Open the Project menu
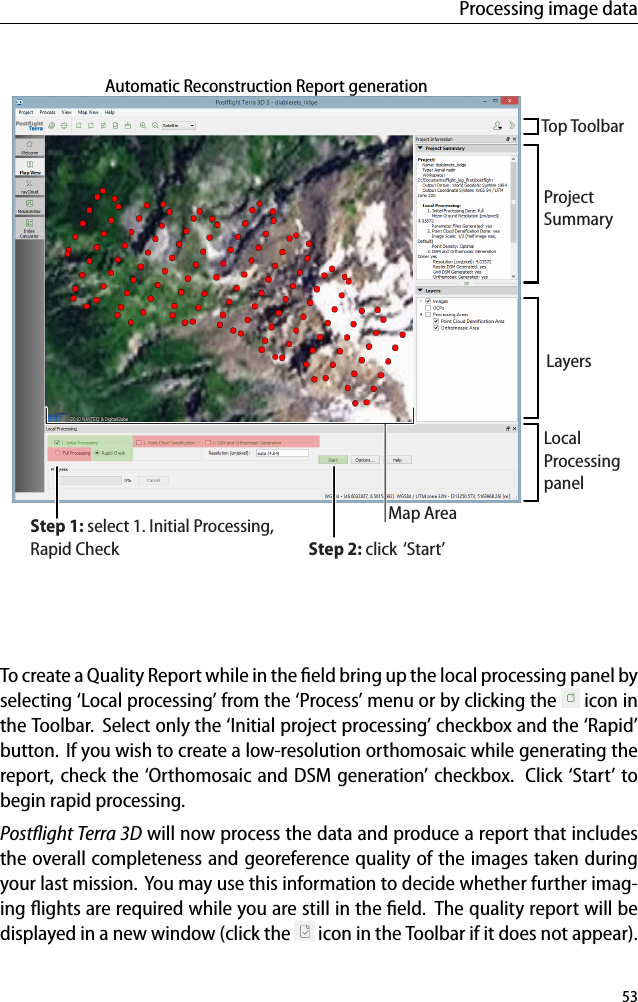 tap(26, 112)
